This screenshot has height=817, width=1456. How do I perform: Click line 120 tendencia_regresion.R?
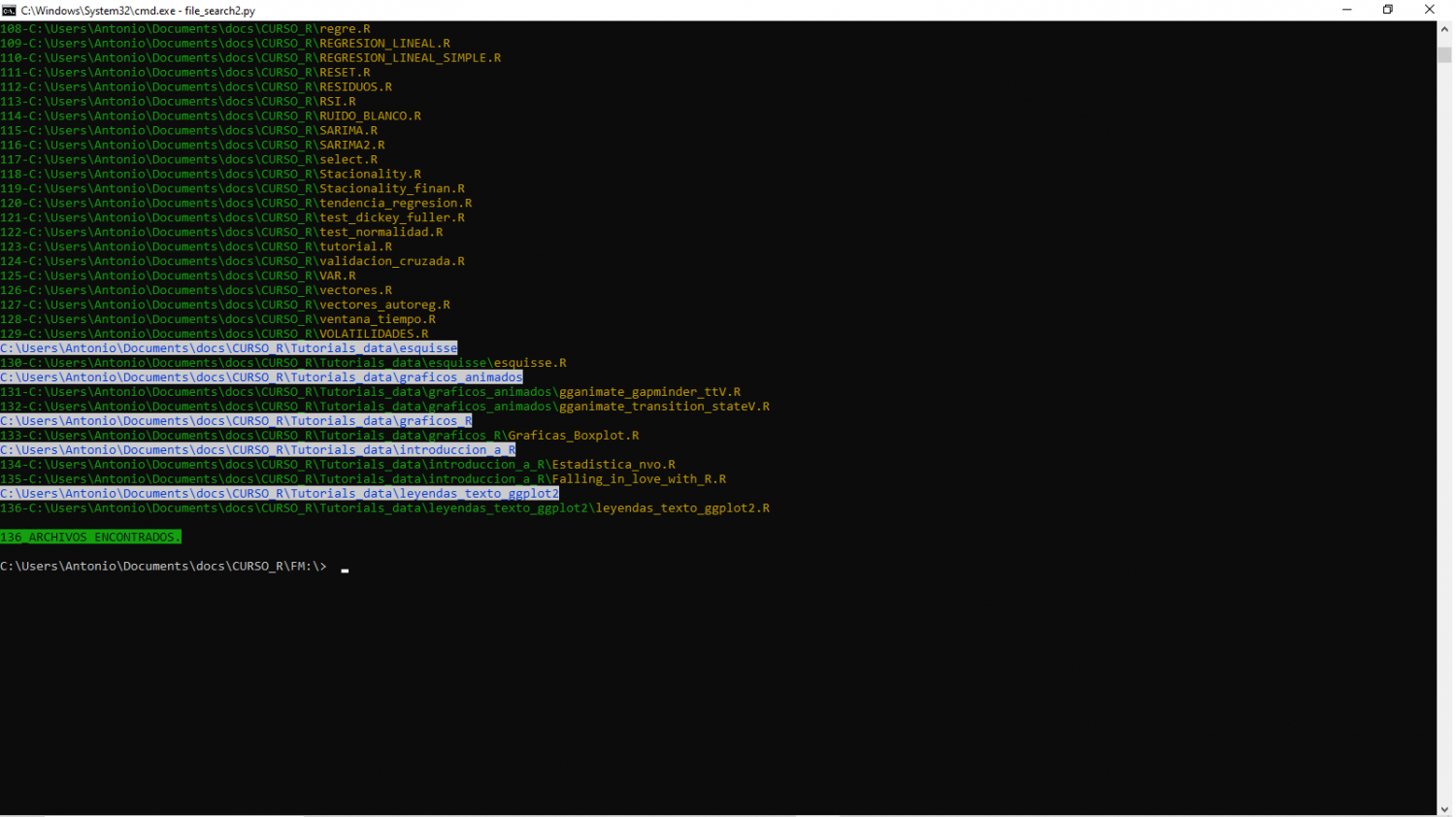pos(236,204)
